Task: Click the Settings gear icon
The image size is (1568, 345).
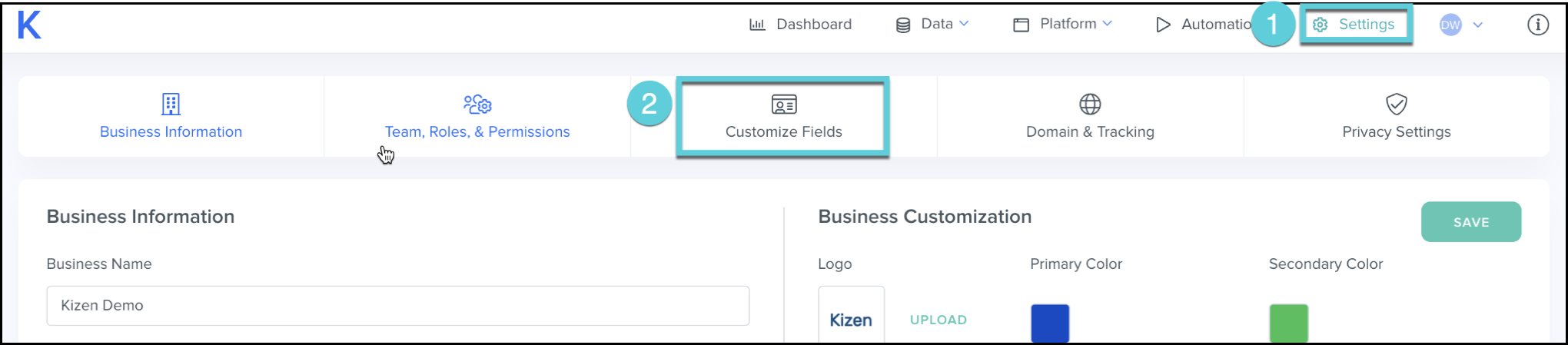Action: click(1321, 25)
